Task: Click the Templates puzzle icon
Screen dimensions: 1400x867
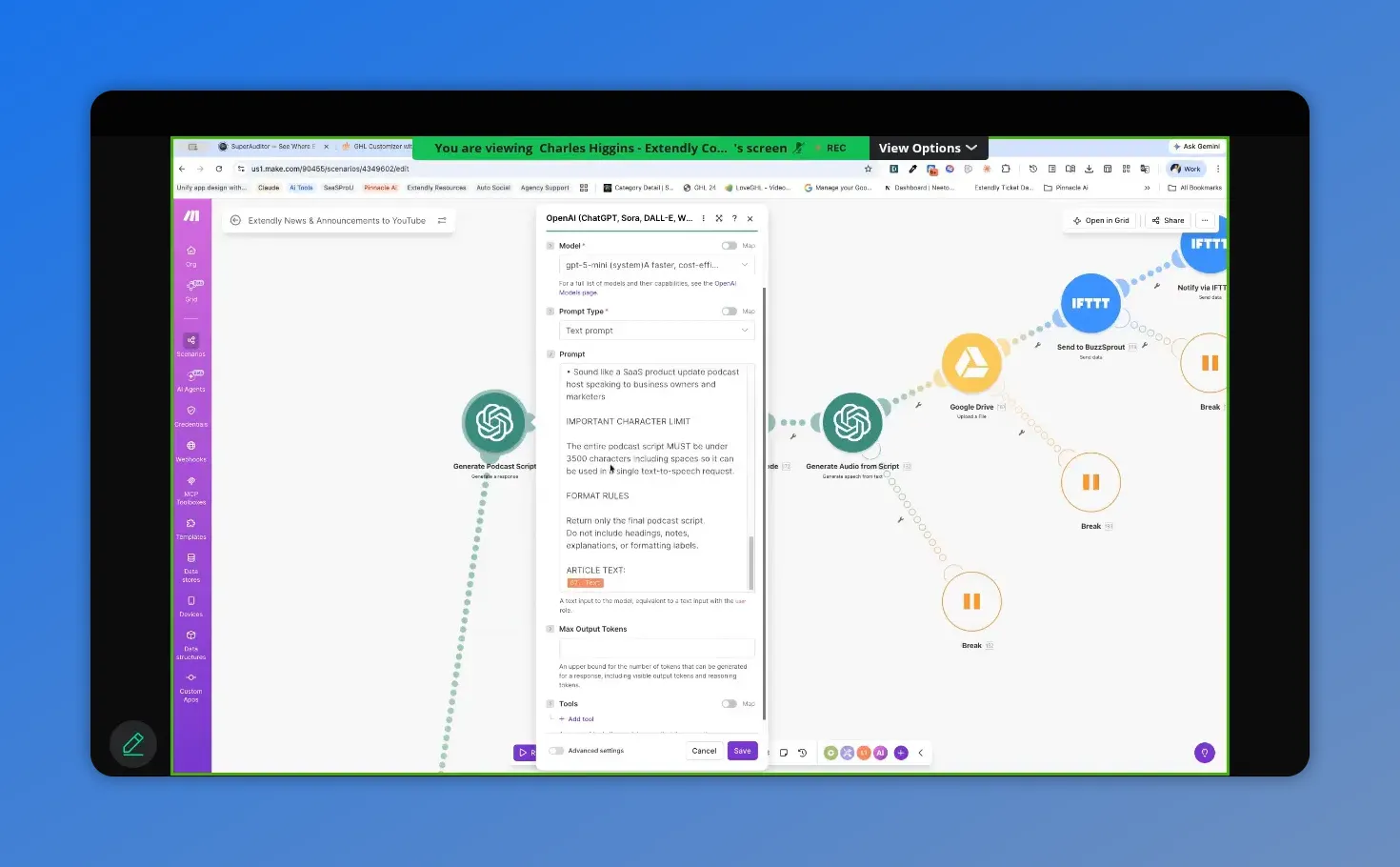Action: click(190, 526)
